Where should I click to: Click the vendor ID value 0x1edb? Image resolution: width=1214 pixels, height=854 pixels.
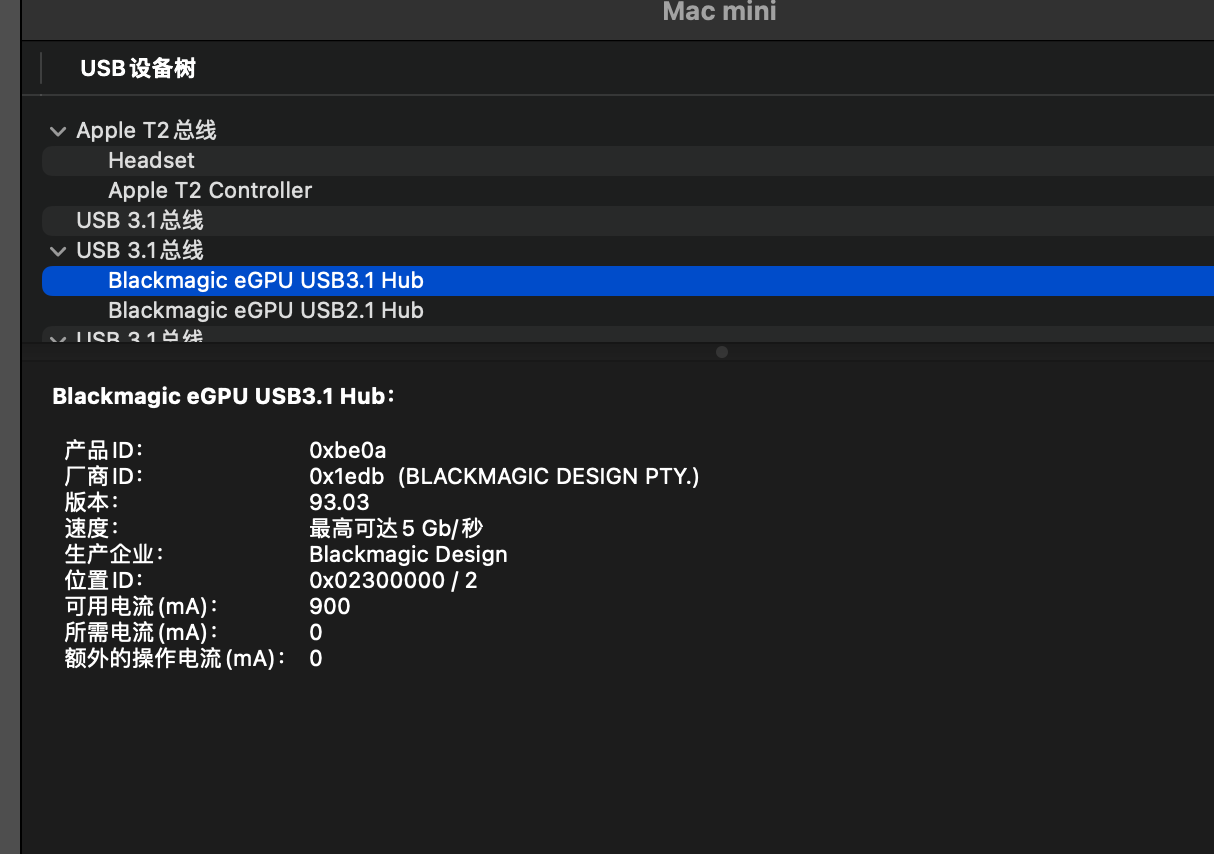tap(346, 476)
